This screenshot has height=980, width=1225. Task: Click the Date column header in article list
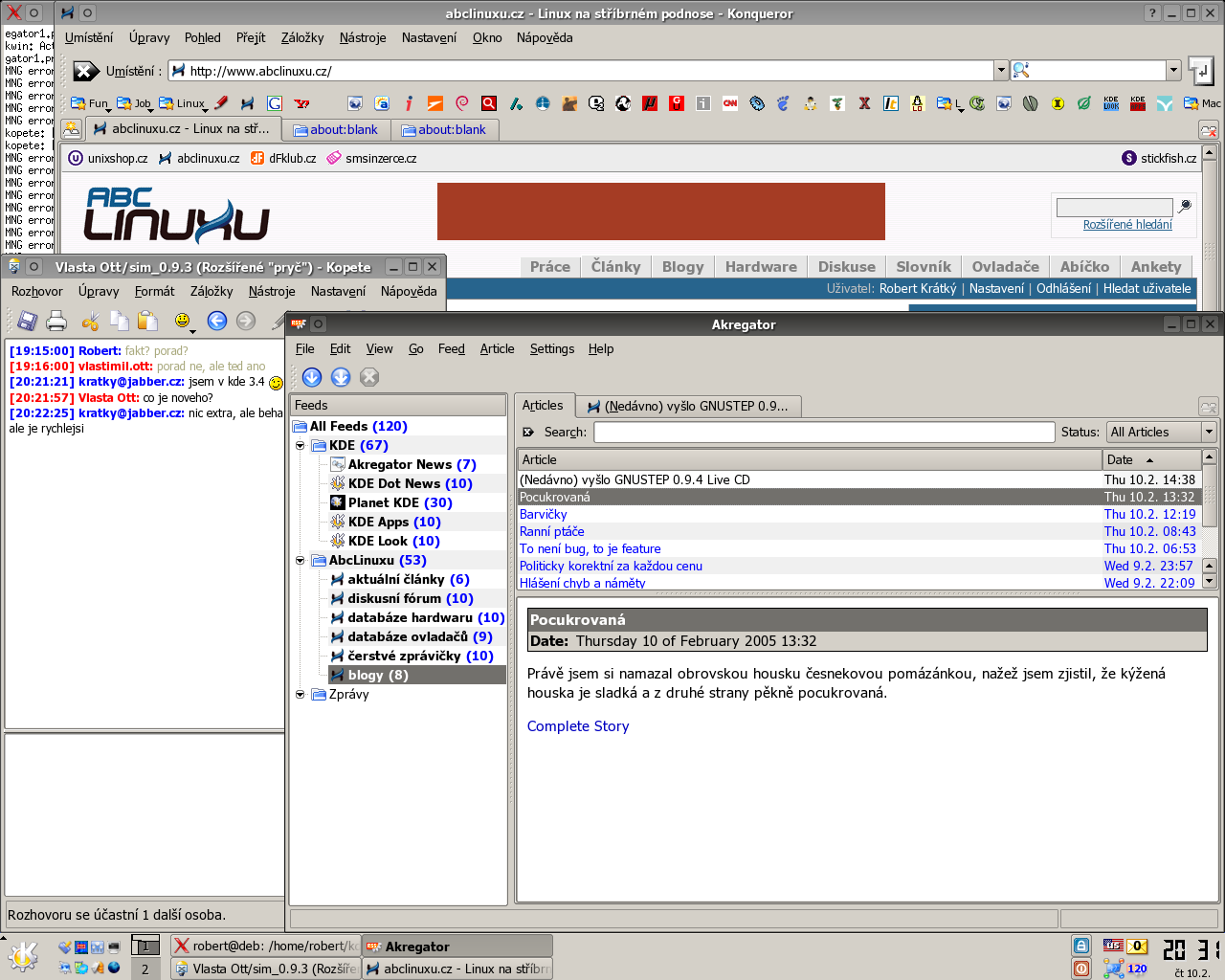tap(1150, 460)
